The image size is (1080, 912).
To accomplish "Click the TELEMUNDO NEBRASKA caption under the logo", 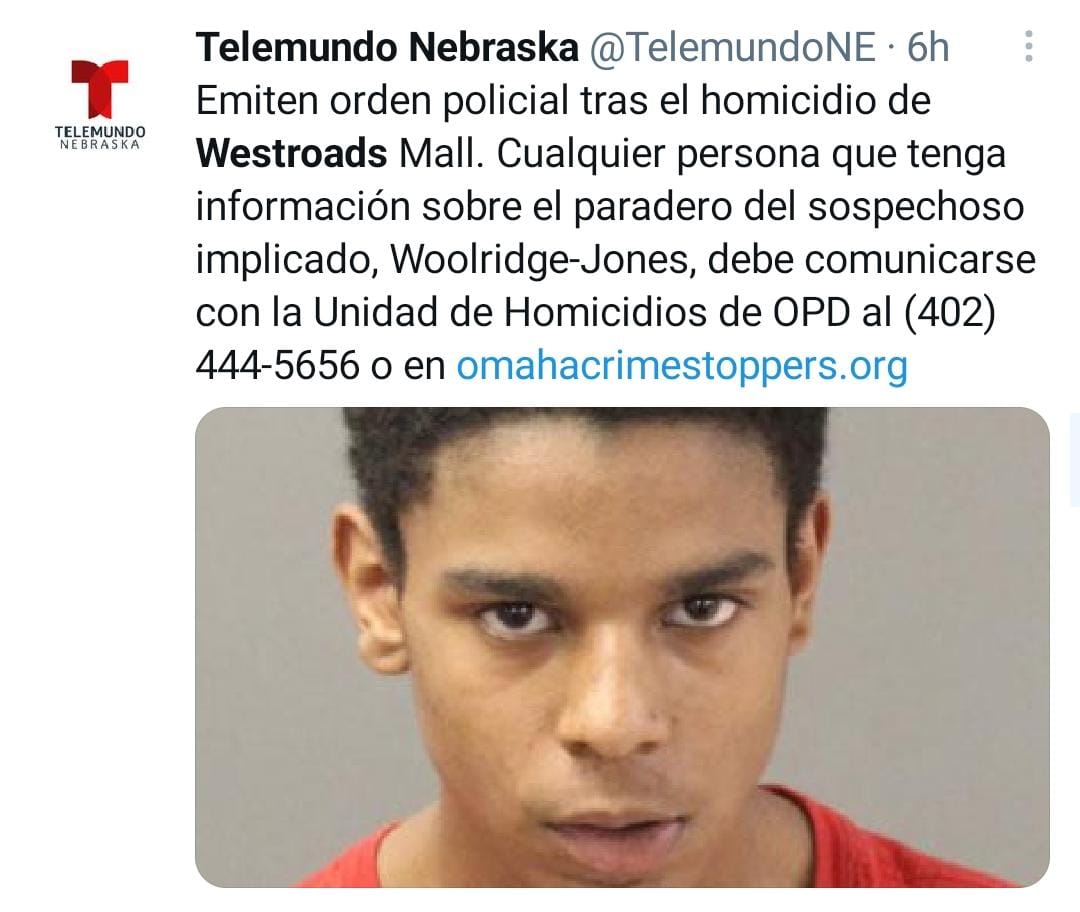I will pyautogui.click(x=100, y=137).
